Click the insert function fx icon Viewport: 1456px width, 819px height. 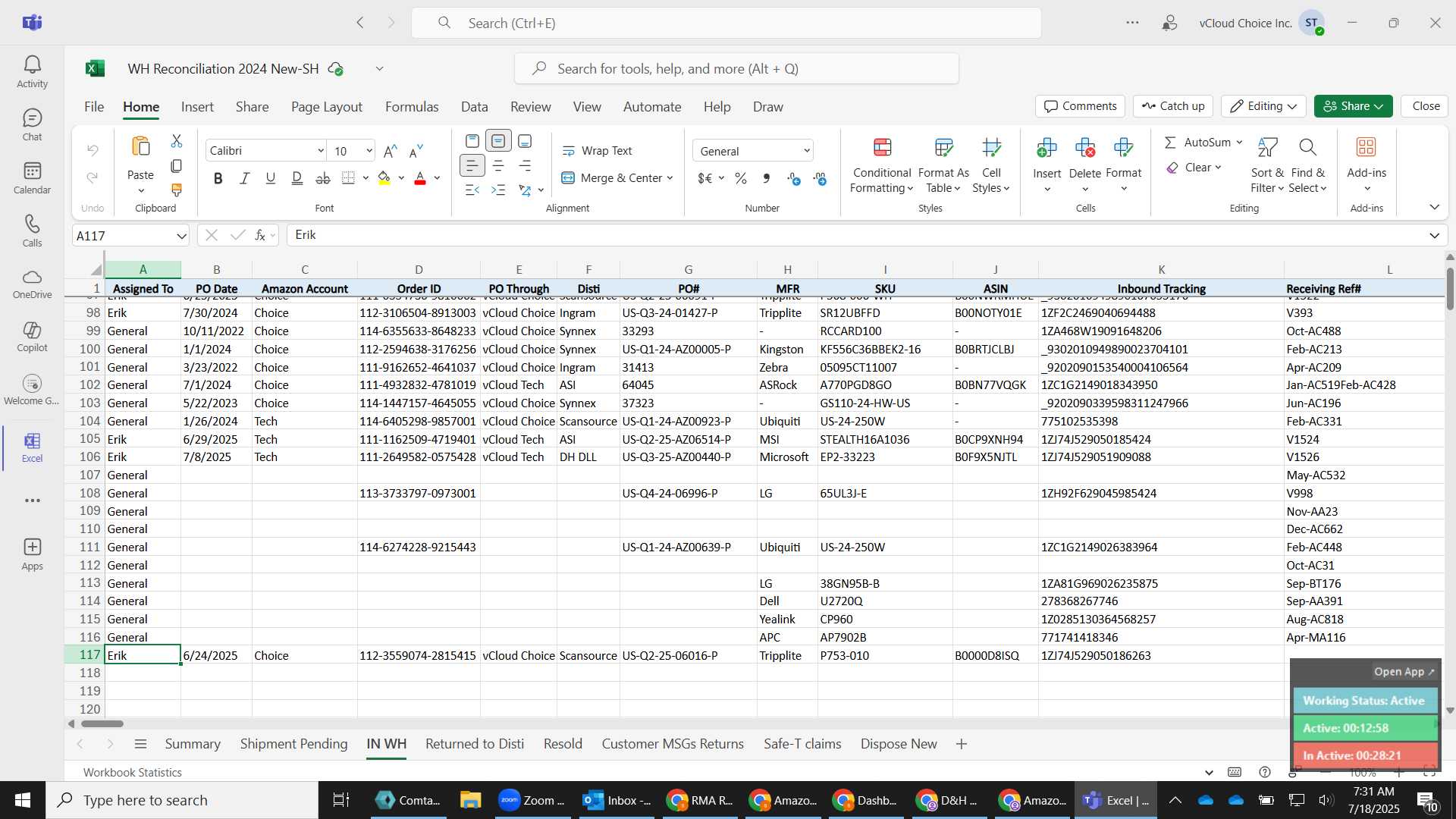click(x=259, y=236)
